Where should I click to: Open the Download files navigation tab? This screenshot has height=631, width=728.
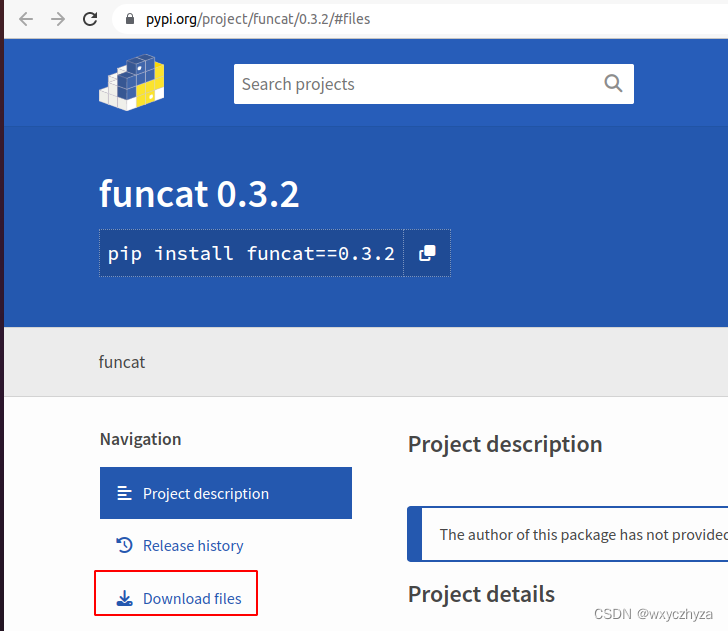coord(178,598)
